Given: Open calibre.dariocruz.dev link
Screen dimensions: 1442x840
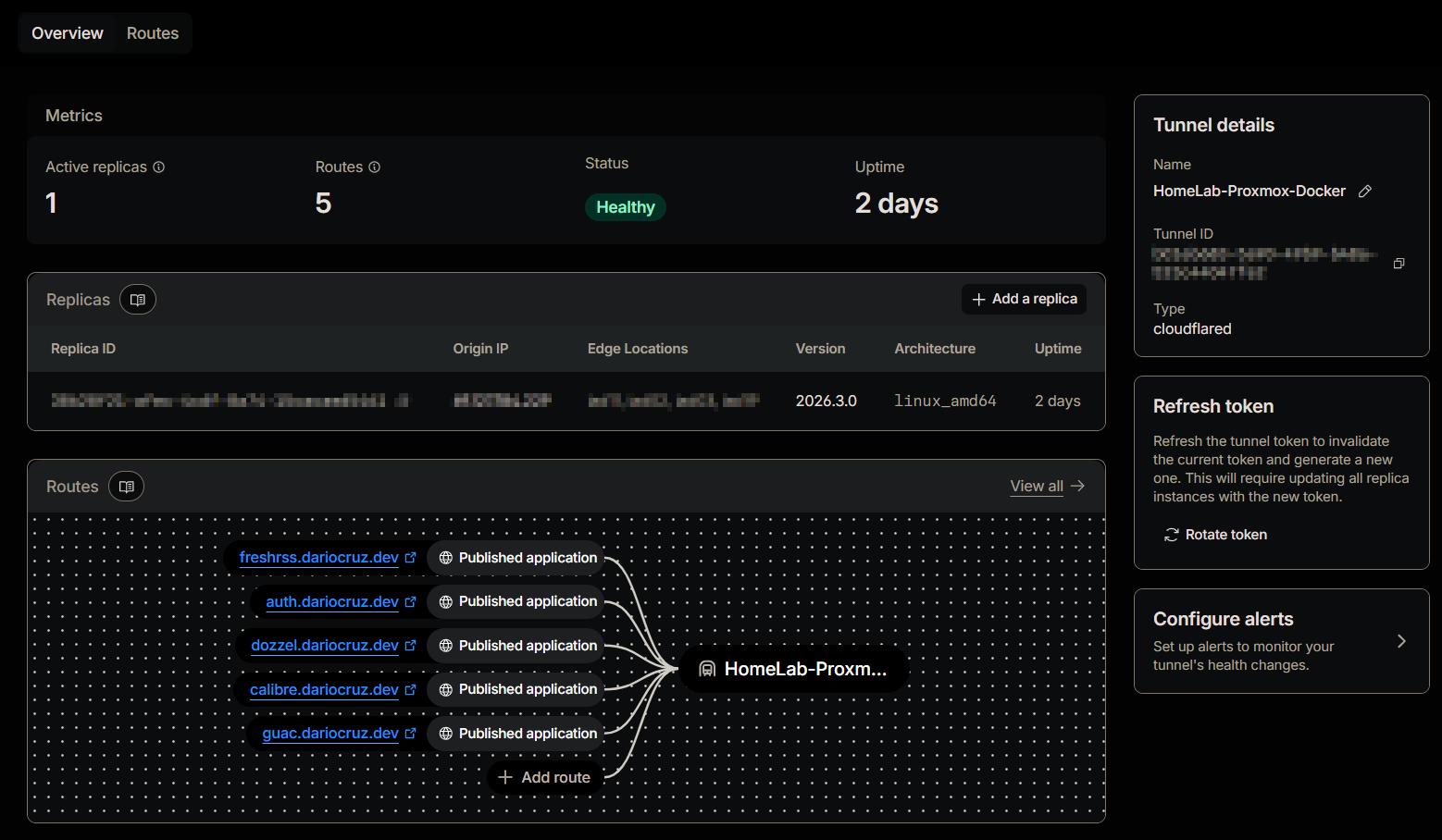Looking at the screenshot, I should coord(324,690).
